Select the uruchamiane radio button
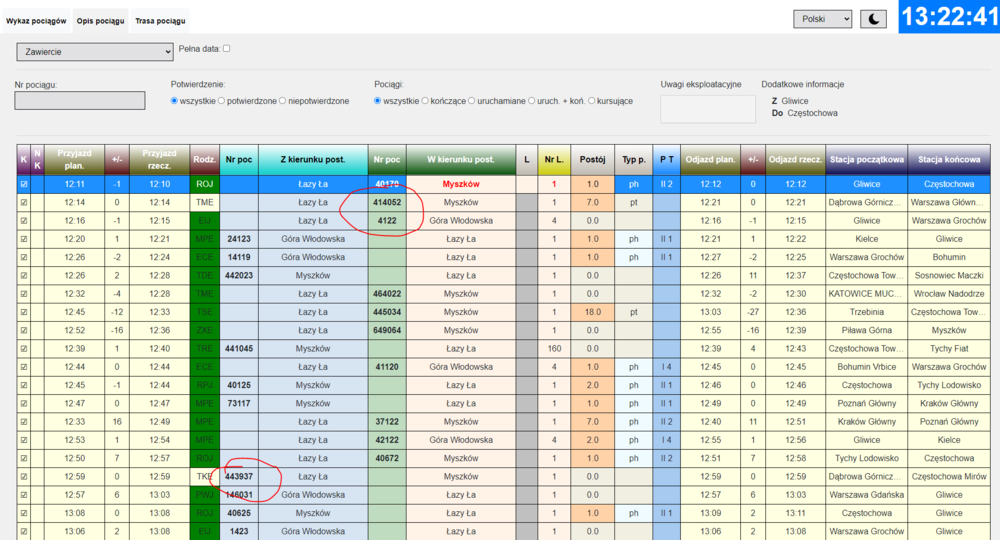Screen dimensions: 1000x540 472,101
